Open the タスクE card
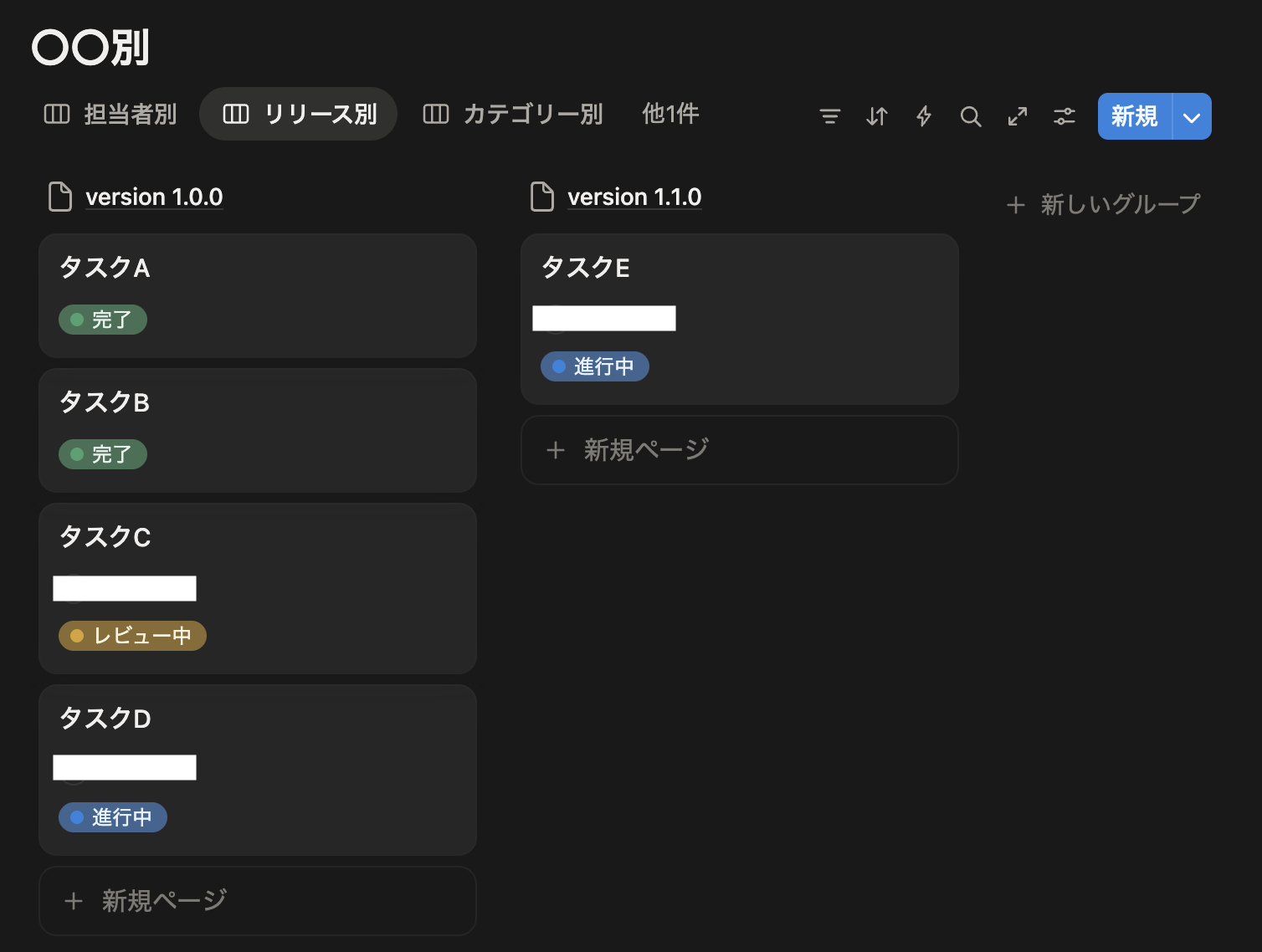The height and width of the screenshot is (952, 1262). [x=740, y=320]
